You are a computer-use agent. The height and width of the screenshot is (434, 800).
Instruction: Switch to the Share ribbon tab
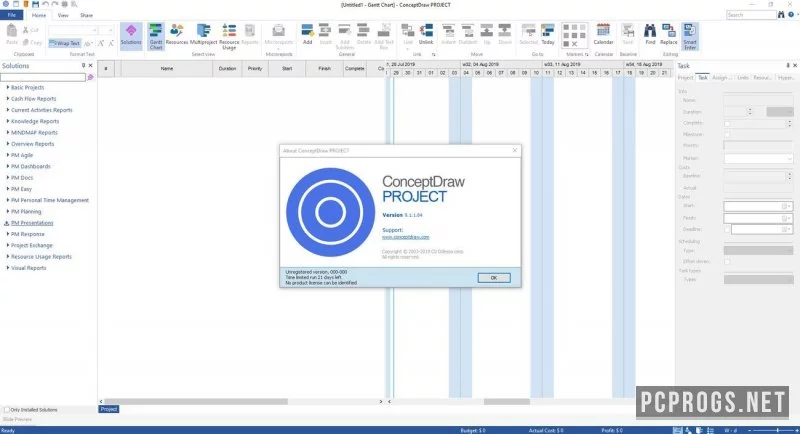click(86, 15)
